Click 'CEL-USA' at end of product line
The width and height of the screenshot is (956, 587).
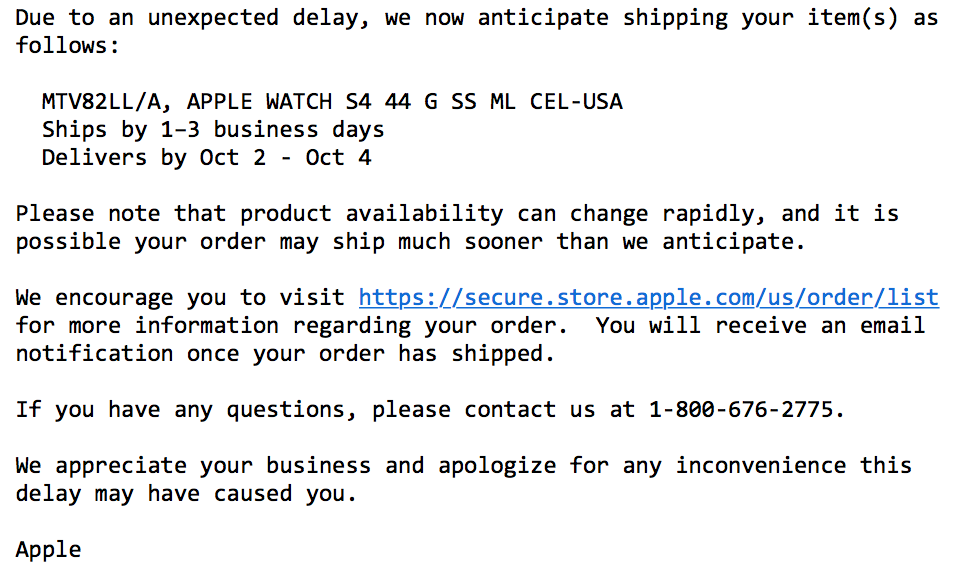click(576, 102)
